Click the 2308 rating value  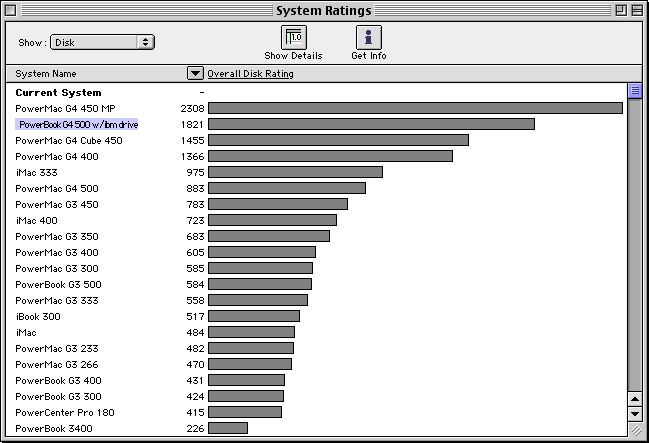192,108
